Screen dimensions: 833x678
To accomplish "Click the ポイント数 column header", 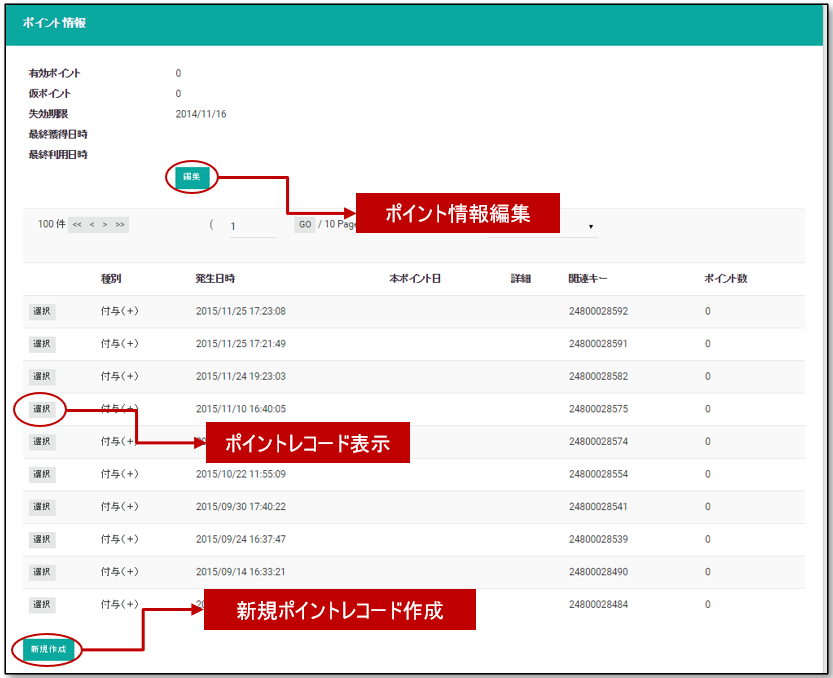I will pos(726,278).
